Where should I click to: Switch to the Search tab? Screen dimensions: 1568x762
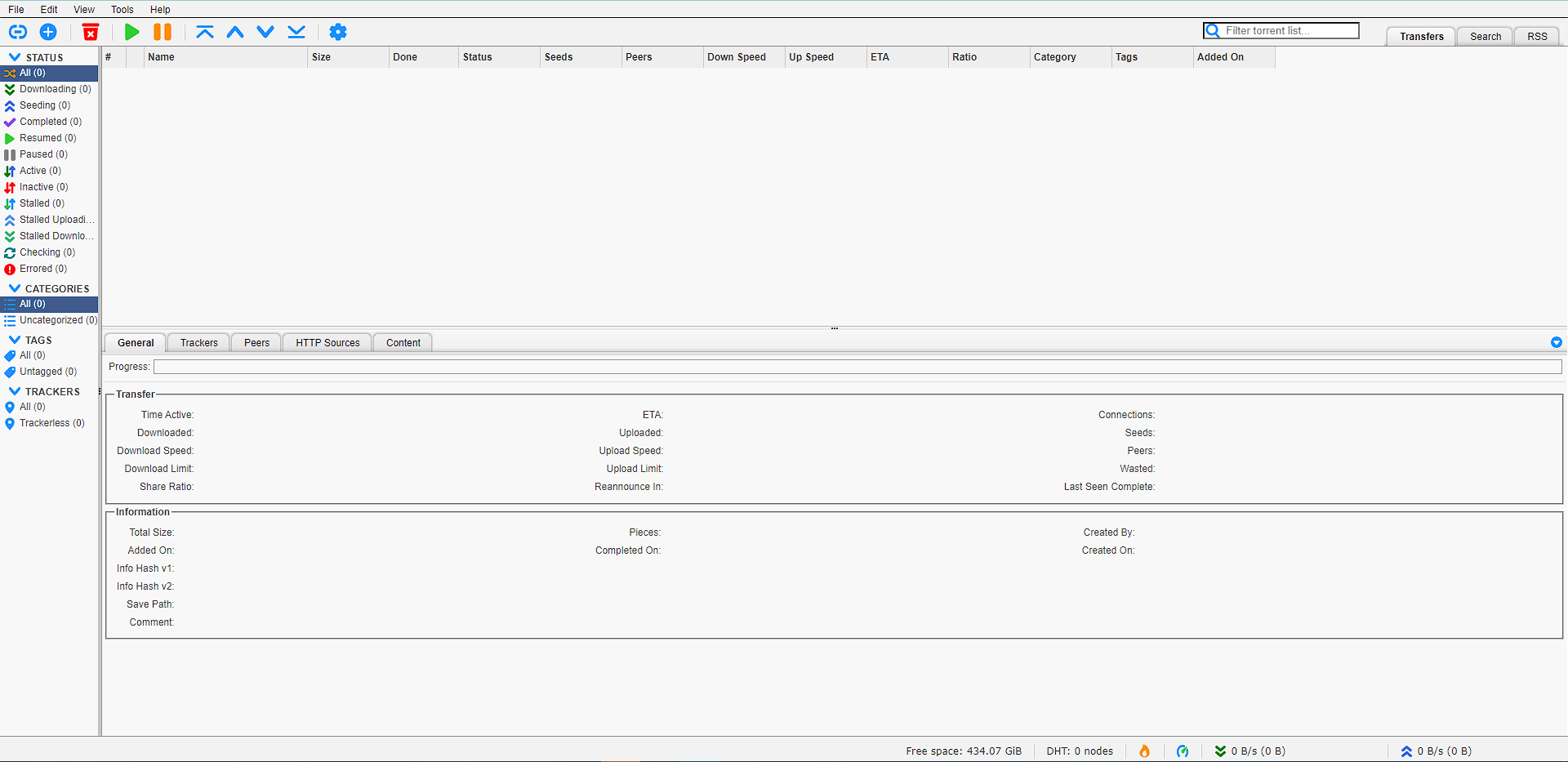pos(1486,37)
